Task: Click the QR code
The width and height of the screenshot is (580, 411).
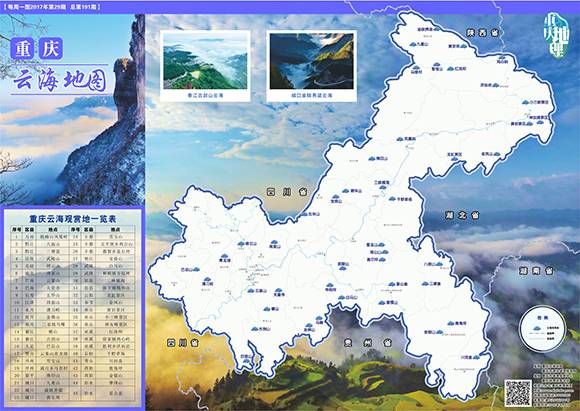Action: click(x=518, y=393)
